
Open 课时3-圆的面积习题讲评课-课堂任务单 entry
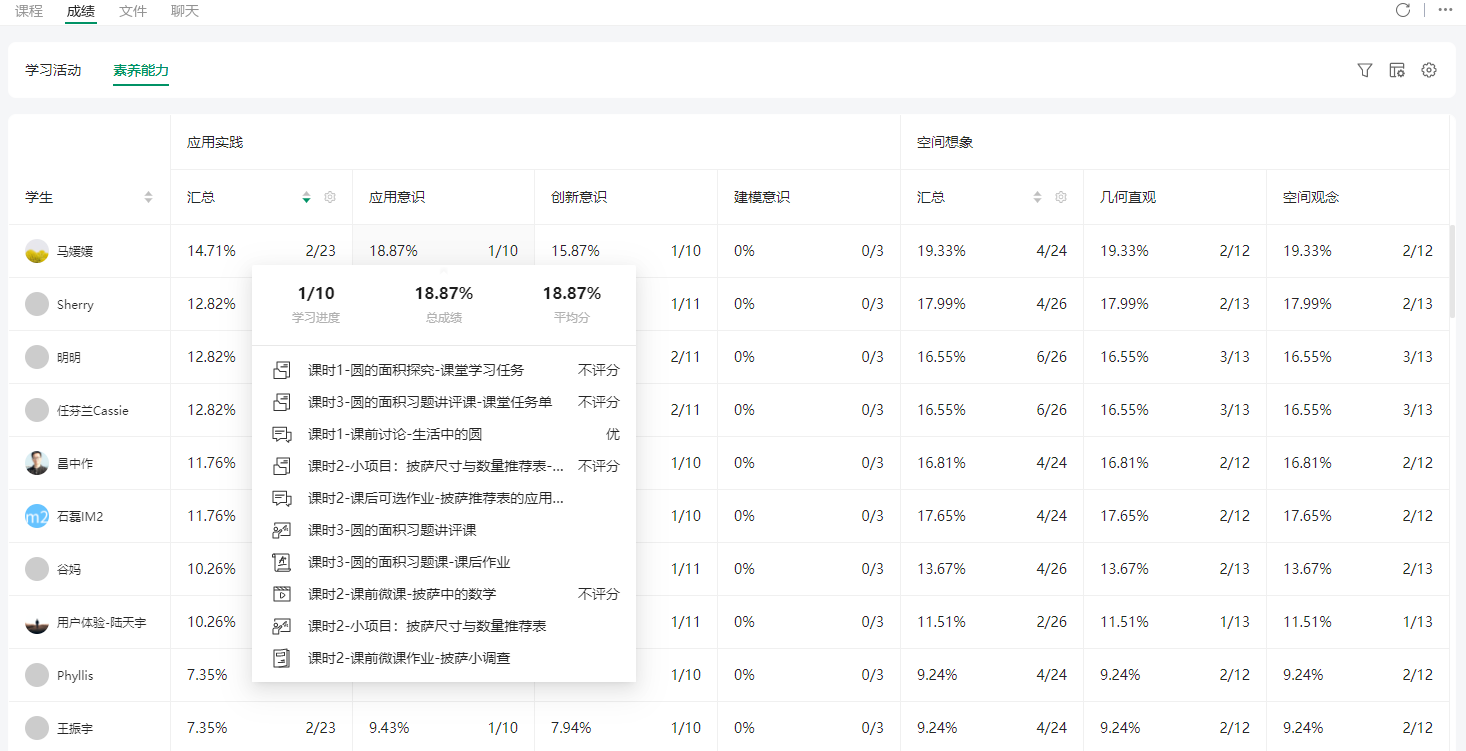coord(430,402)
